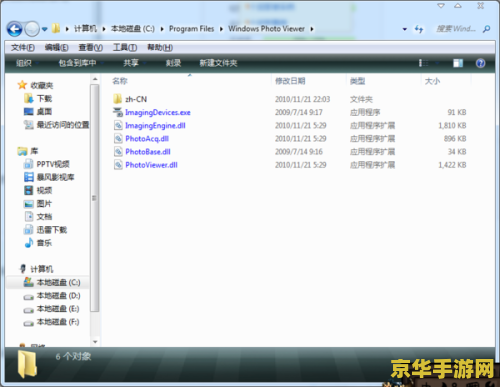Open the 音乐 library
Image resolution: width=500 pixels, height=387 pixels.
pos(44,243)
